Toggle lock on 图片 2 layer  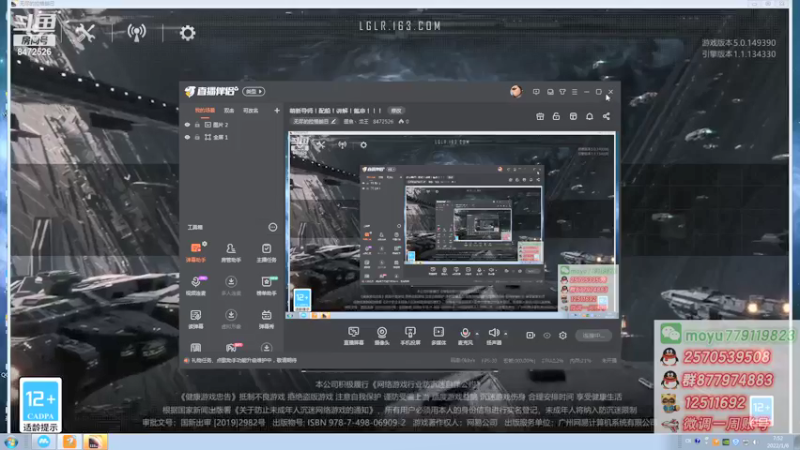[x=197, y=124]
